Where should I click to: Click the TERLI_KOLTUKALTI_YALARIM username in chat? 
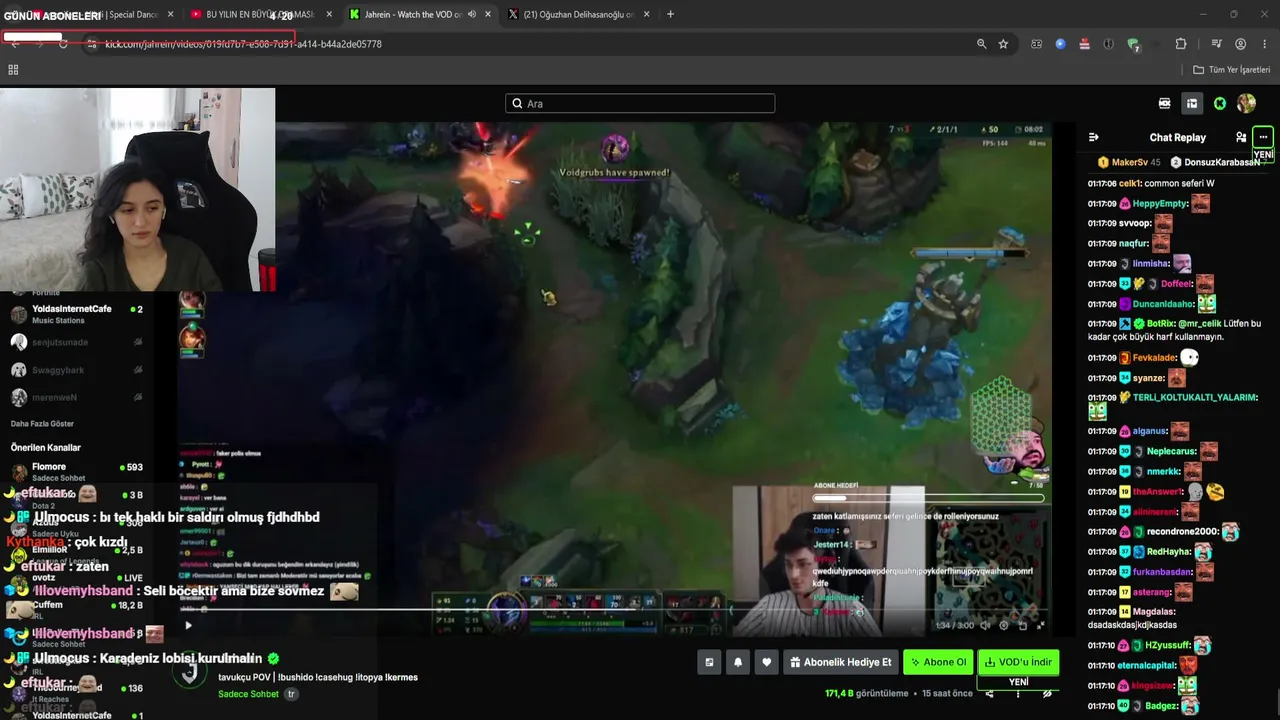click(1195, 398)
